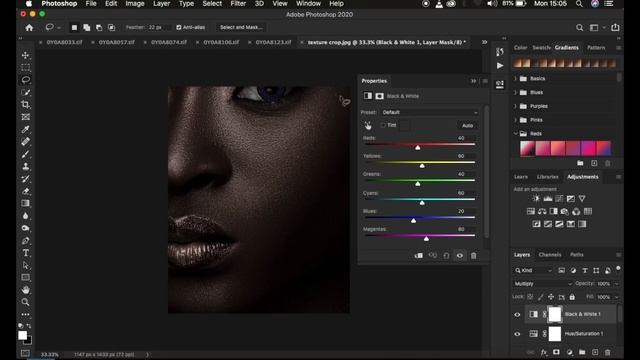Screen dimensions: 640x360
Task: Click the on-image adjustment hand tool
Action: (x=368, y=125)
